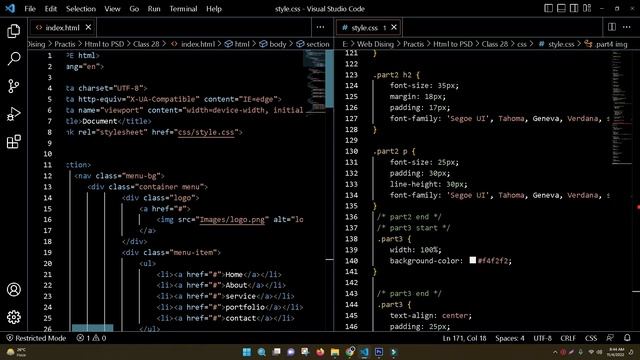Click the 'Html to PSD' breadcrumb in index.html
Image resolution: width=640 pixels, height=360 pixels.
tap(104, 44)
